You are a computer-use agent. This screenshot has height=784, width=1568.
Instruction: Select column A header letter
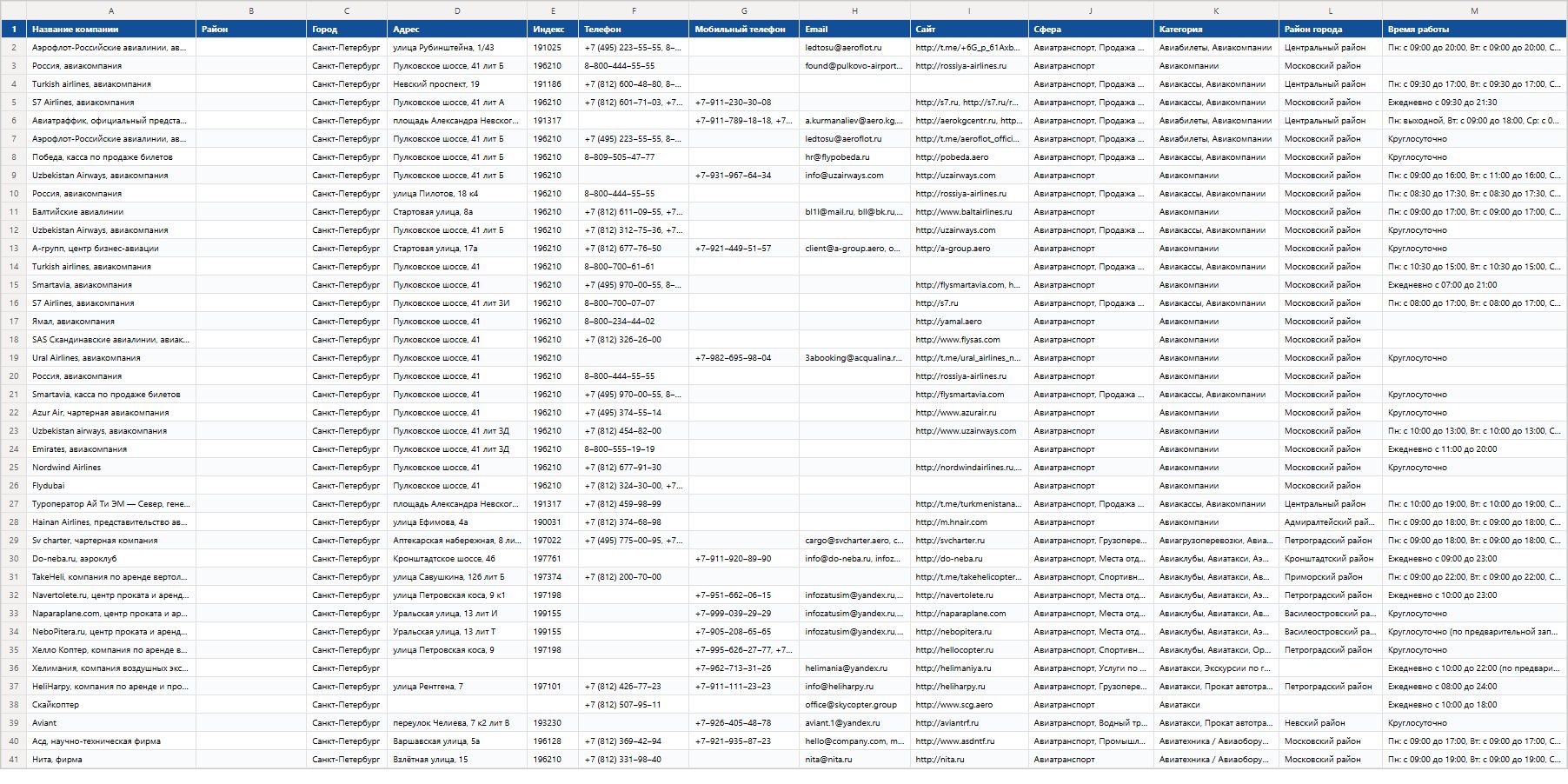(111, 10)
